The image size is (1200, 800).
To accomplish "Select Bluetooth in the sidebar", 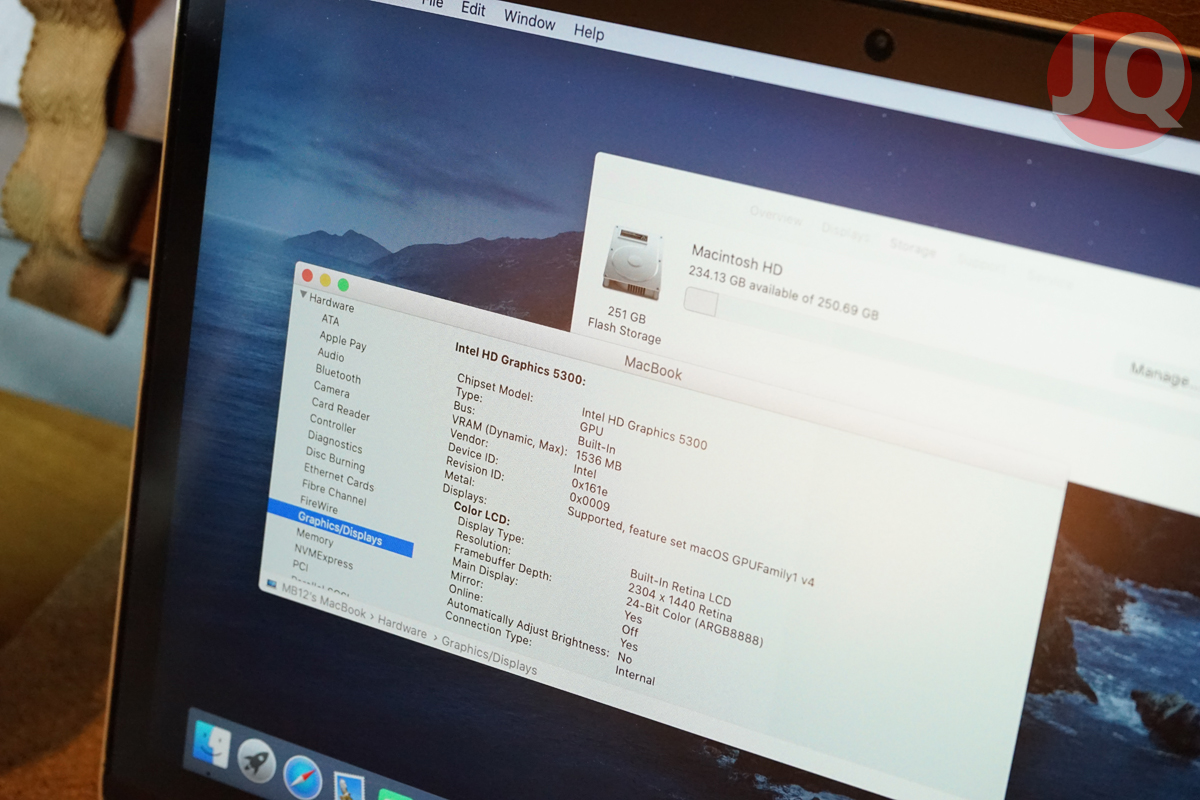I will (x=338, y=374).
